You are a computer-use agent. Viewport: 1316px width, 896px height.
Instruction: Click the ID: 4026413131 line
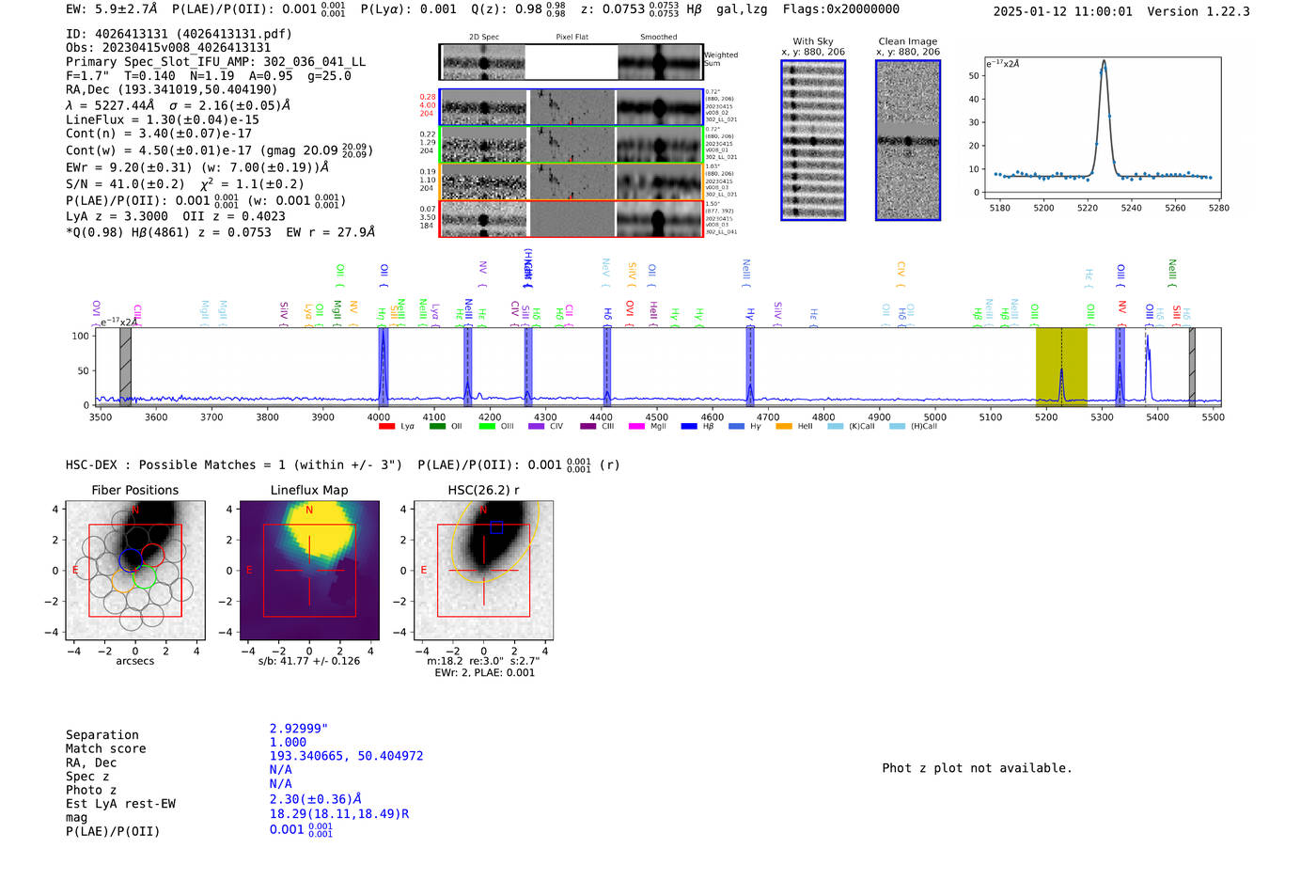coord(179,34)
